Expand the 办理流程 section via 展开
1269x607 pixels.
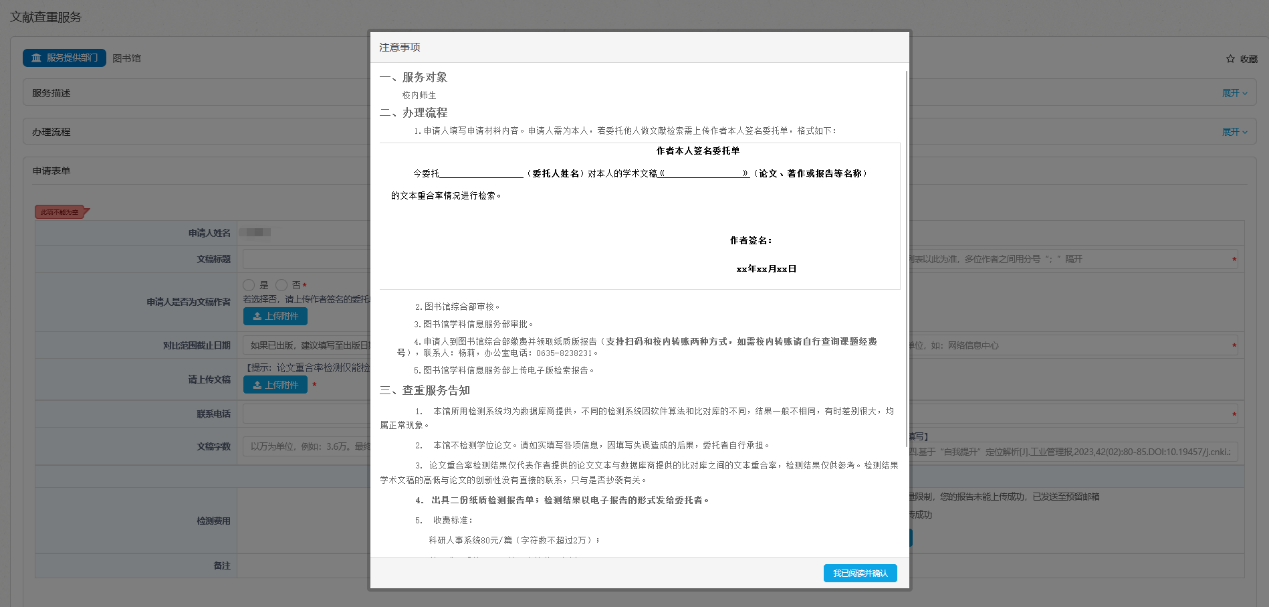click(1235, 132)
